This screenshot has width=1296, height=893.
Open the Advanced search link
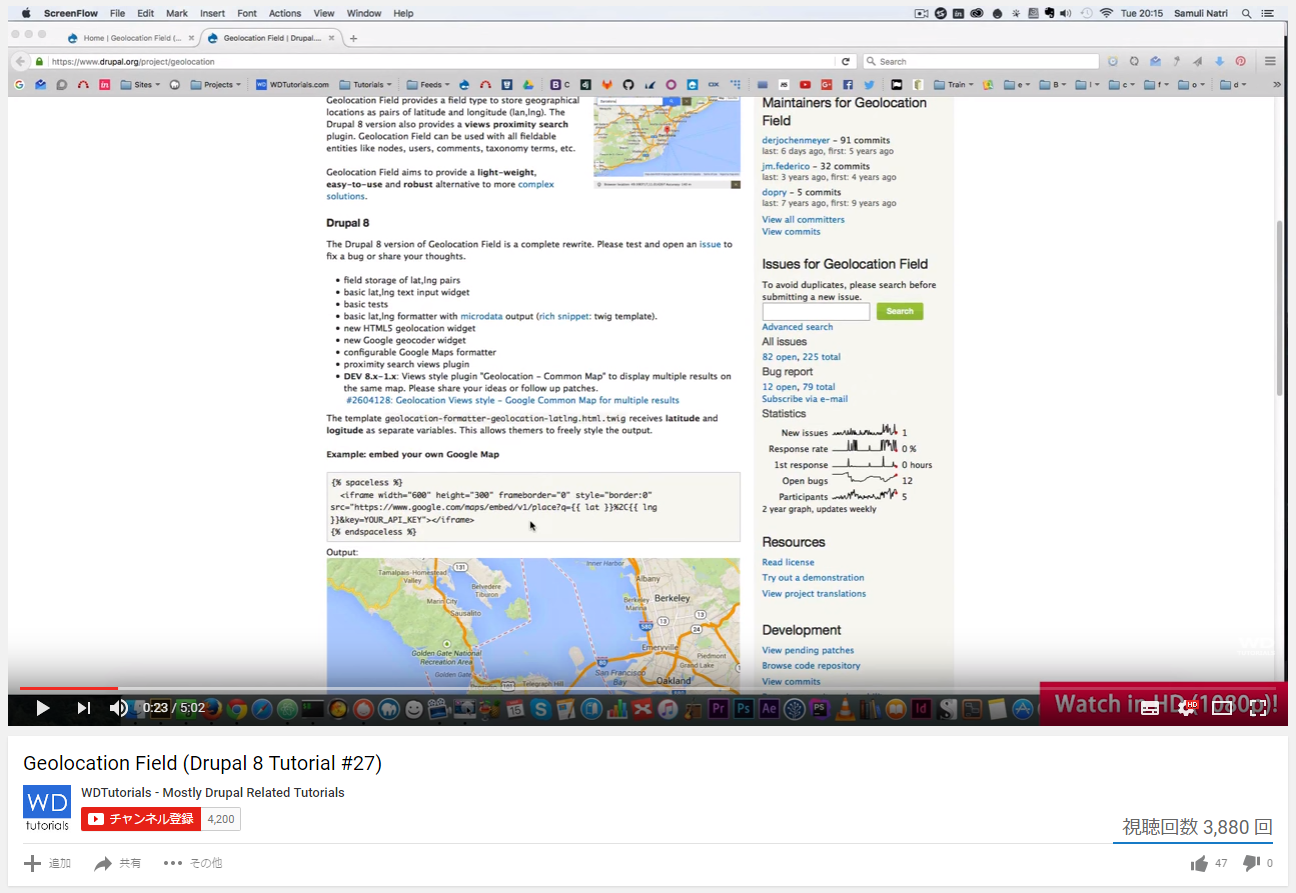(x=797, y=327)
